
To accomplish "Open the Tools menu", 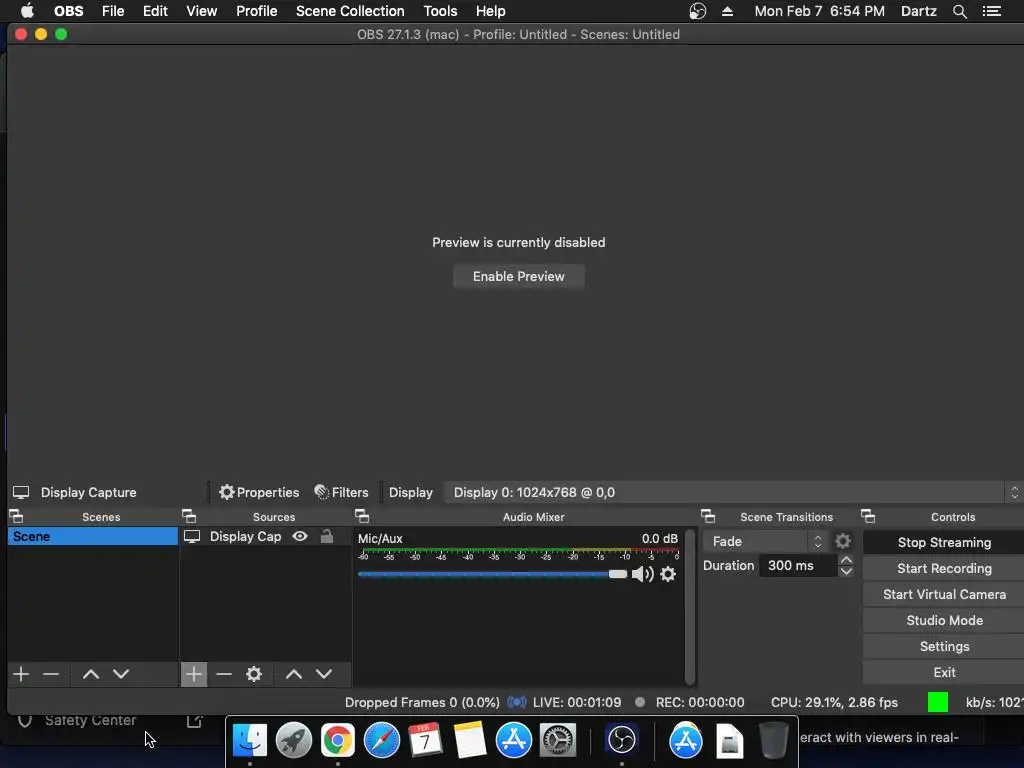I will (x=440, y=11).
